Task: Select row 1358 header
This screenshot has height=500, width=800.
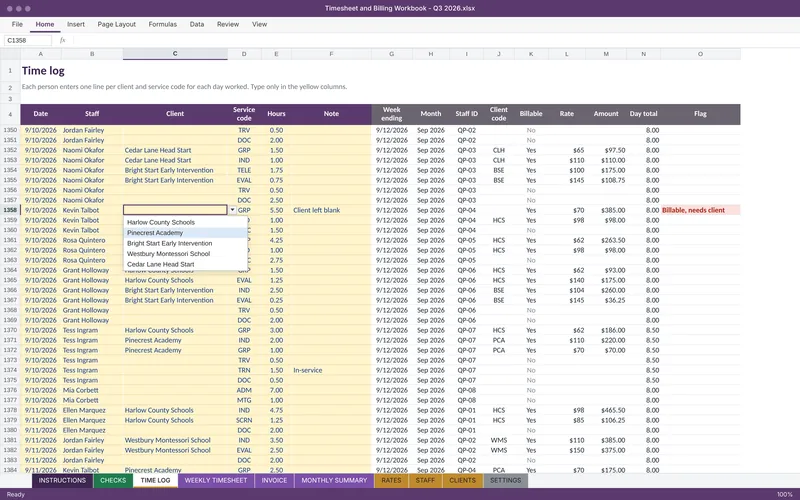Action: coord(10,210)
